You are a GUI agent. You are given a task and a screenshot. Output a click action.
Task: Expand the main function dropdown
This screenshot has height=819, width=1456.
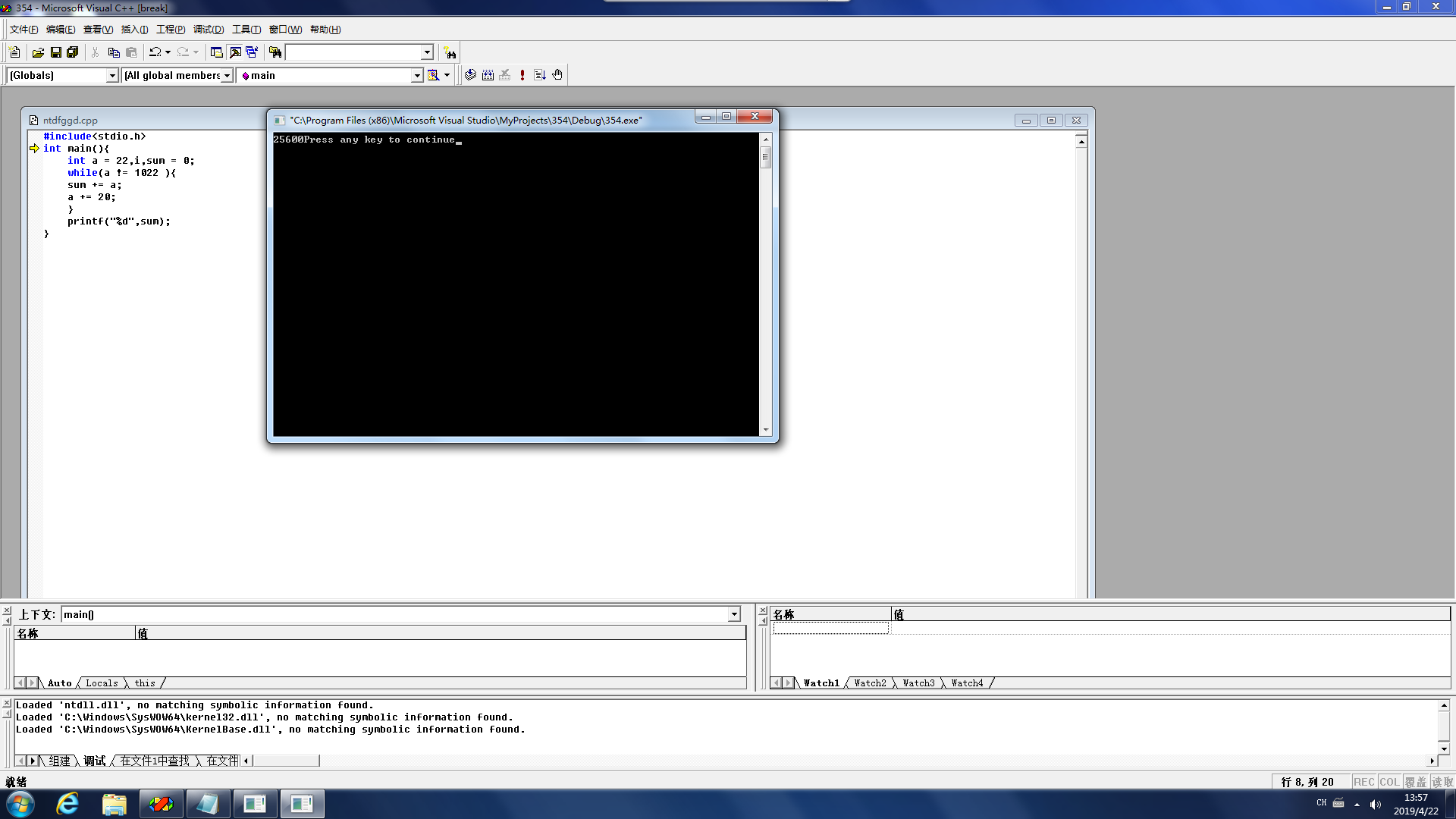point(416,75)
